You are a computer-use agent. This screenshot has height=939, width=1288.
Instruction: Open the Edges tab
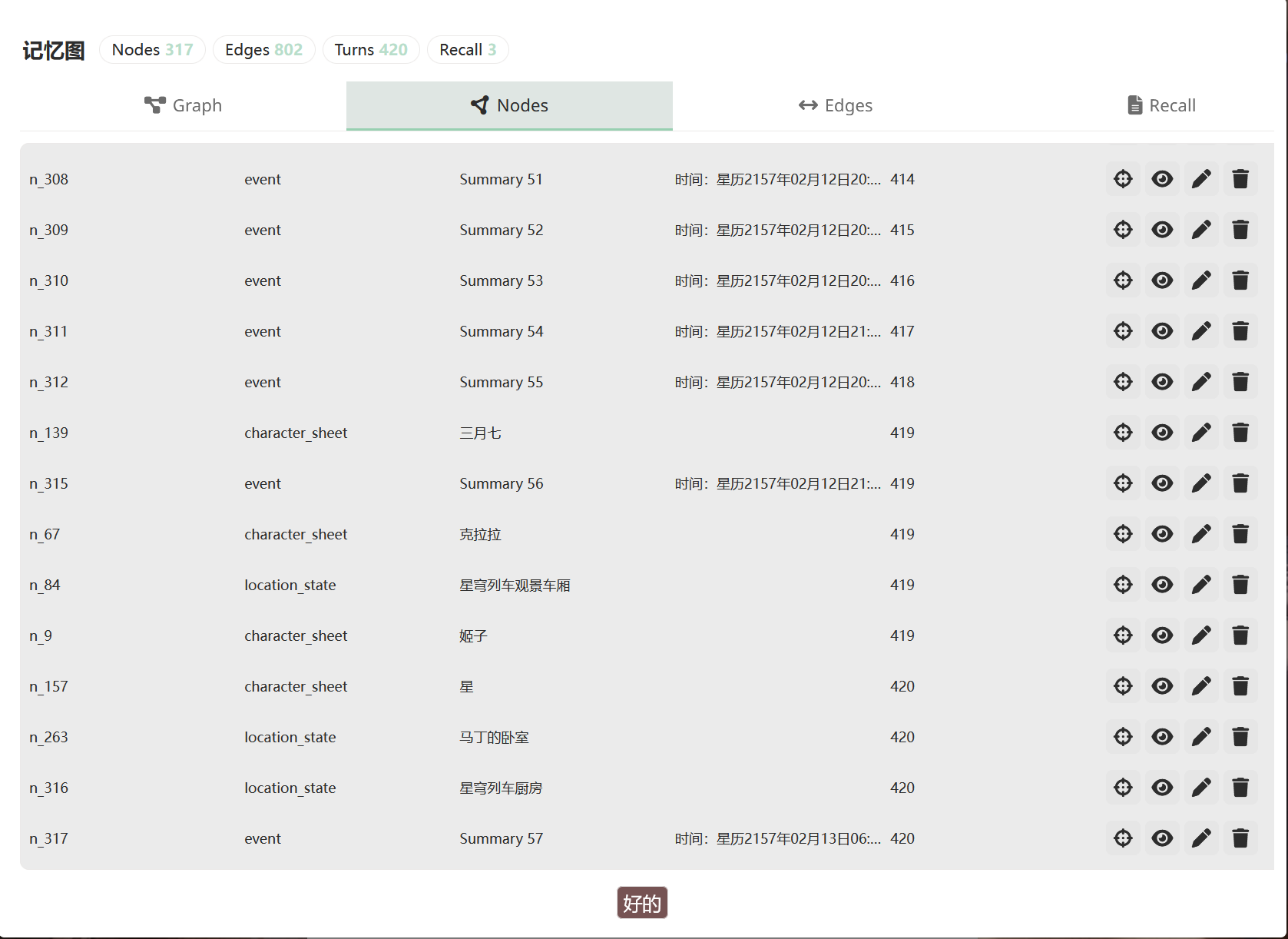pos(836,105)
